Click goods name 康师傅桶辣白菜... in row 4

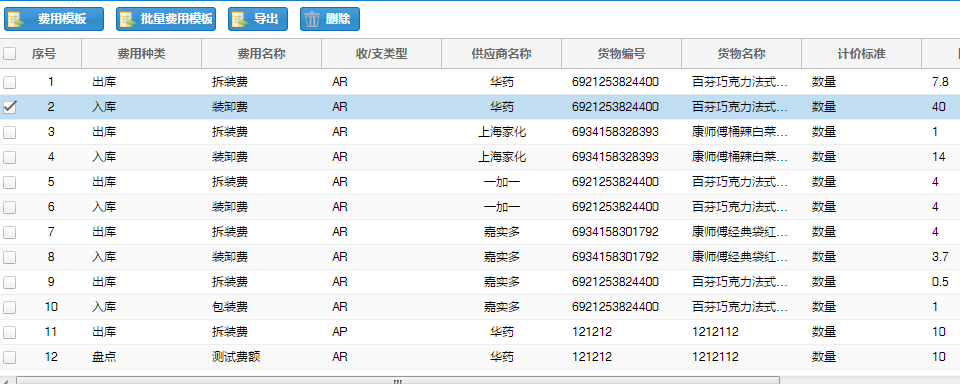point(740,157)
